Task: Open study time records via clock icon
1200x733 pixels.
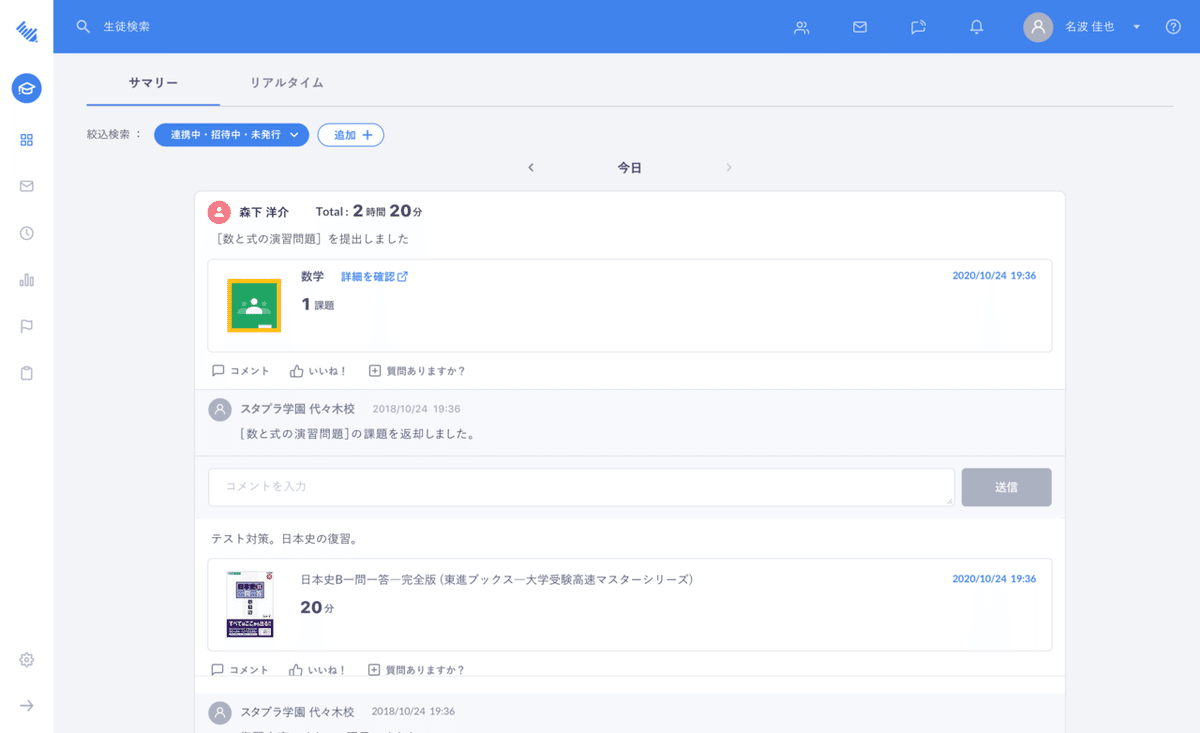Action: [26, 233]
